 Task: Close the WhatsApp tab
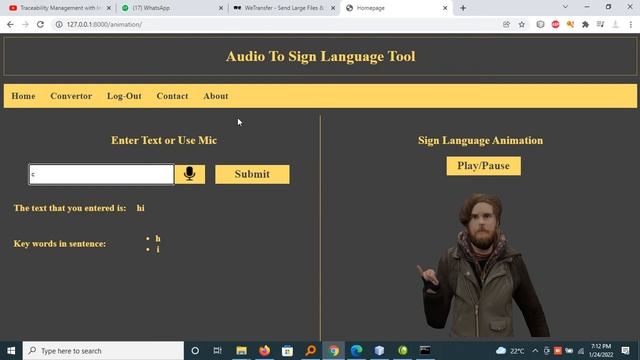(221, 8)
